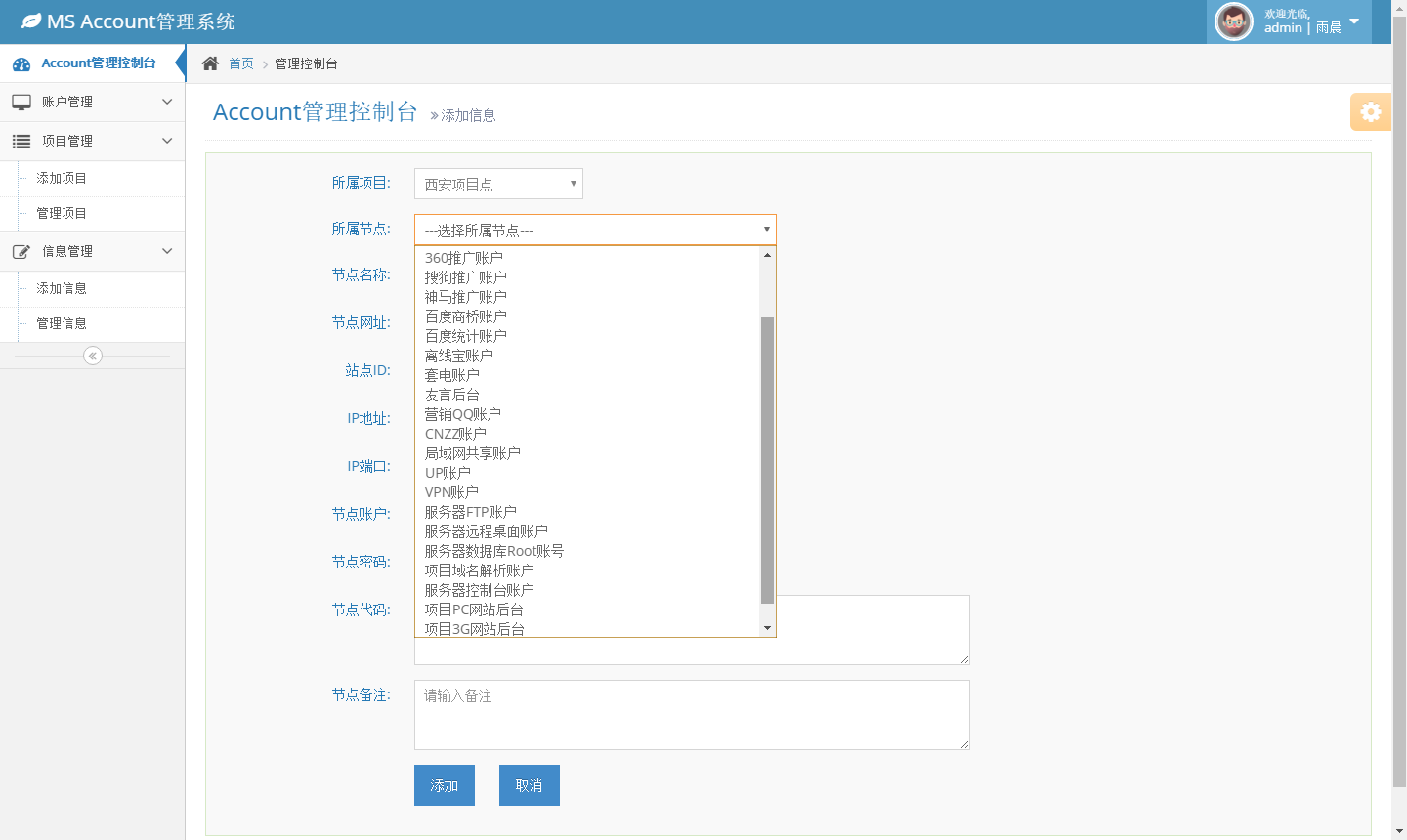This screenshot has height=840, width=1407.
Task: Expand the 账户管理 menu chevron
Action: point(167,102)
